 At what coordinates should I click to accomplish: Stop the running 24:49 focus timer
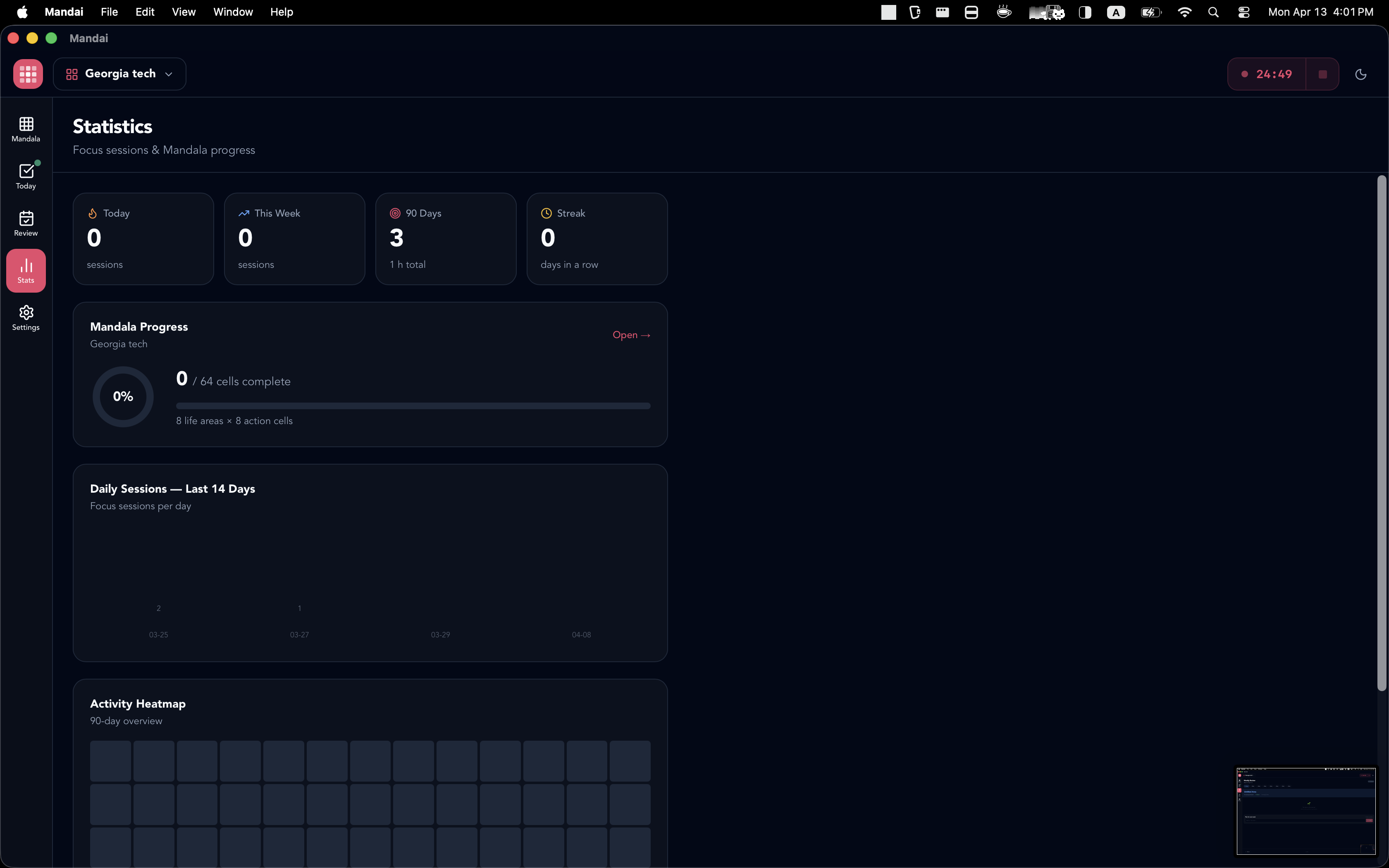(x=1322, y=74)
